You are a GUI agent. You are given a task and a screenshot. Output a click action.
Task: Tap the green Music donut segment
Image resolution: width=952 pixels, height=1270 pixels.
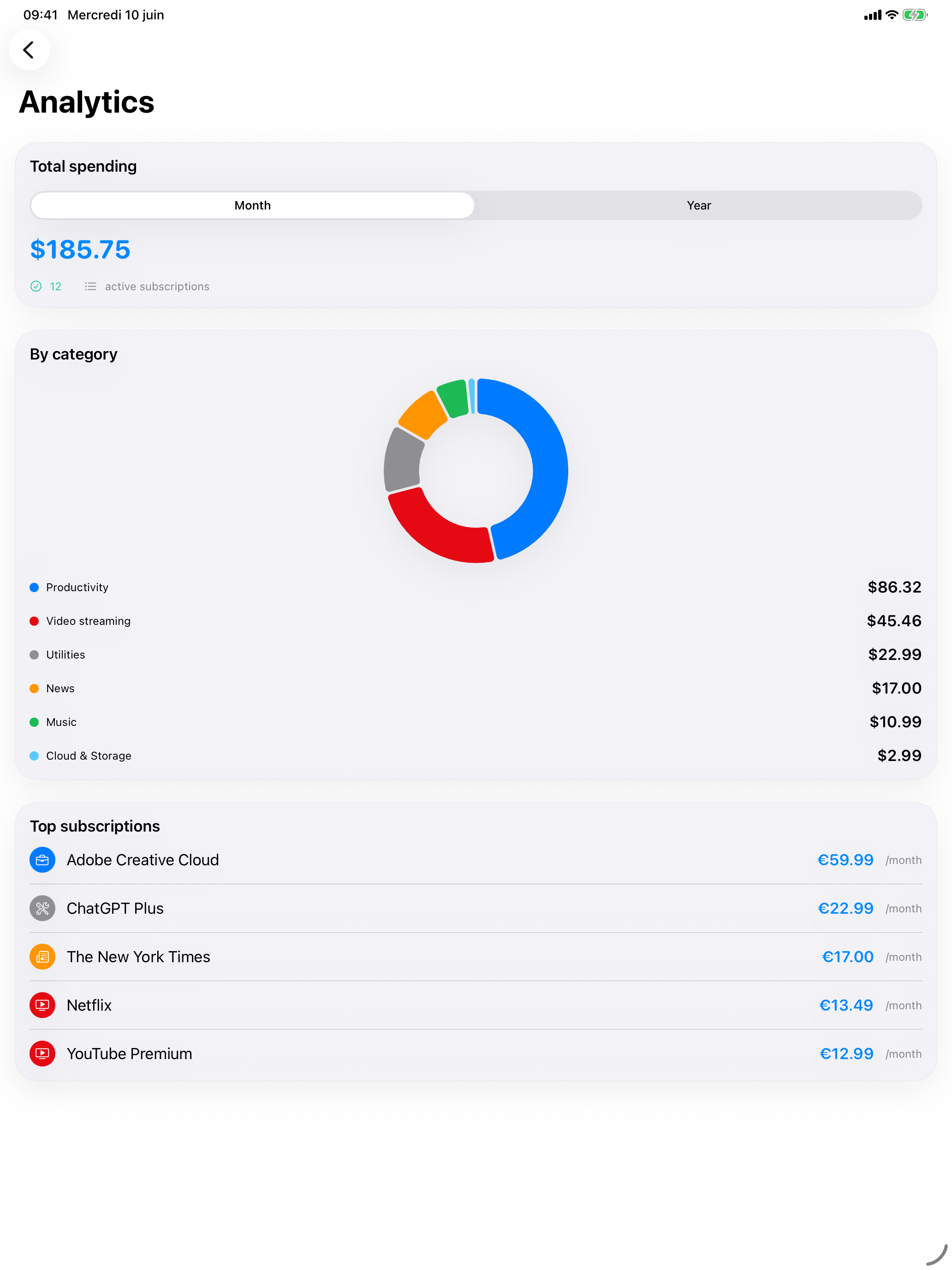453,397
